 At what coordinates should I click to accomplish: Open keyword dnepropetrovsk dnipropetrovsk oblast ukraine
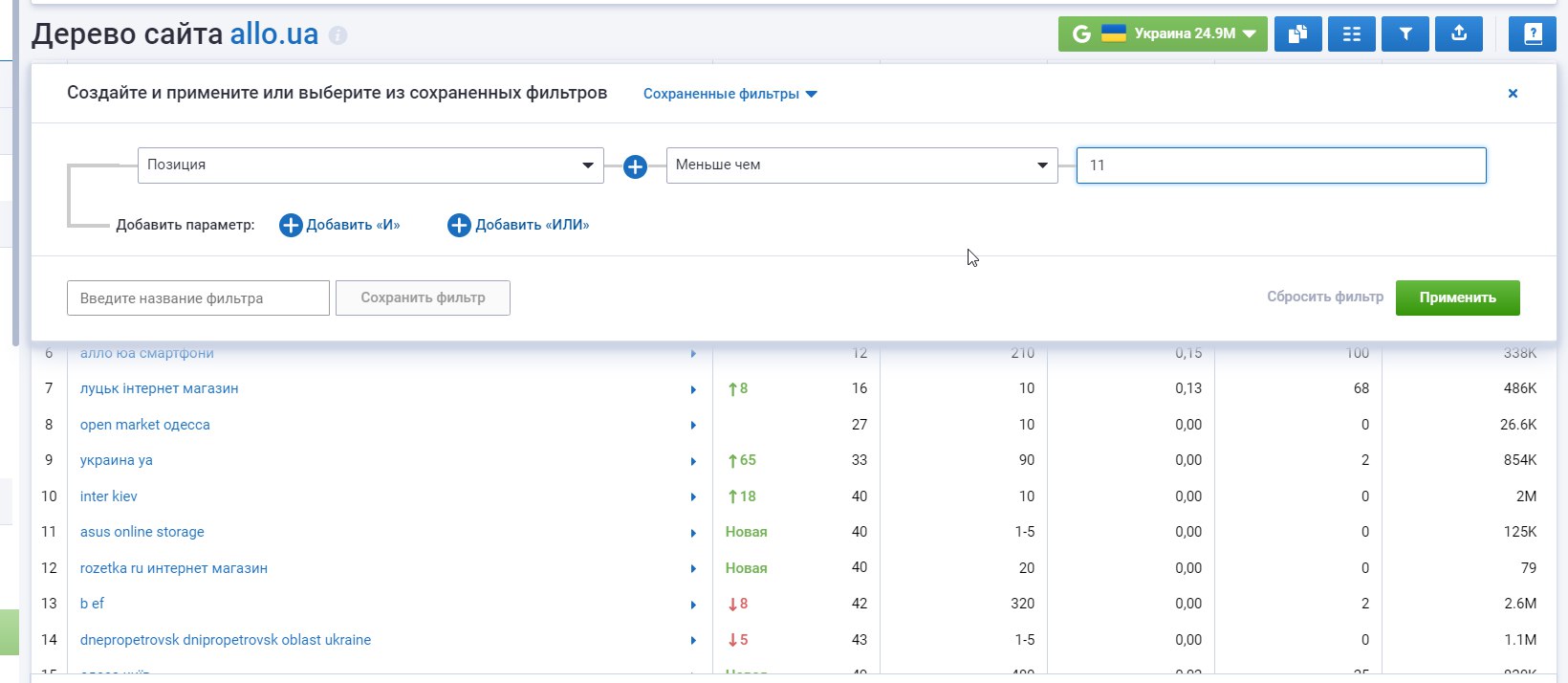(x=226, y=640)
